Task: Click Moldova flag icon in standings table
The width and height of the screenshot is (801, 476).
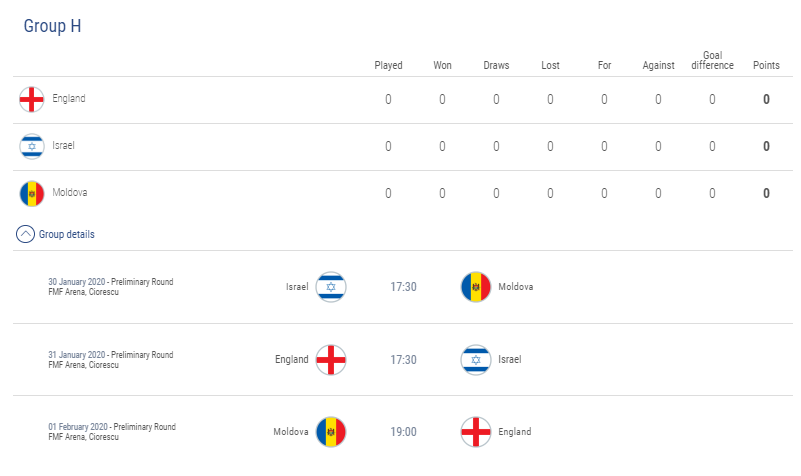Action: tap(32, 194)
